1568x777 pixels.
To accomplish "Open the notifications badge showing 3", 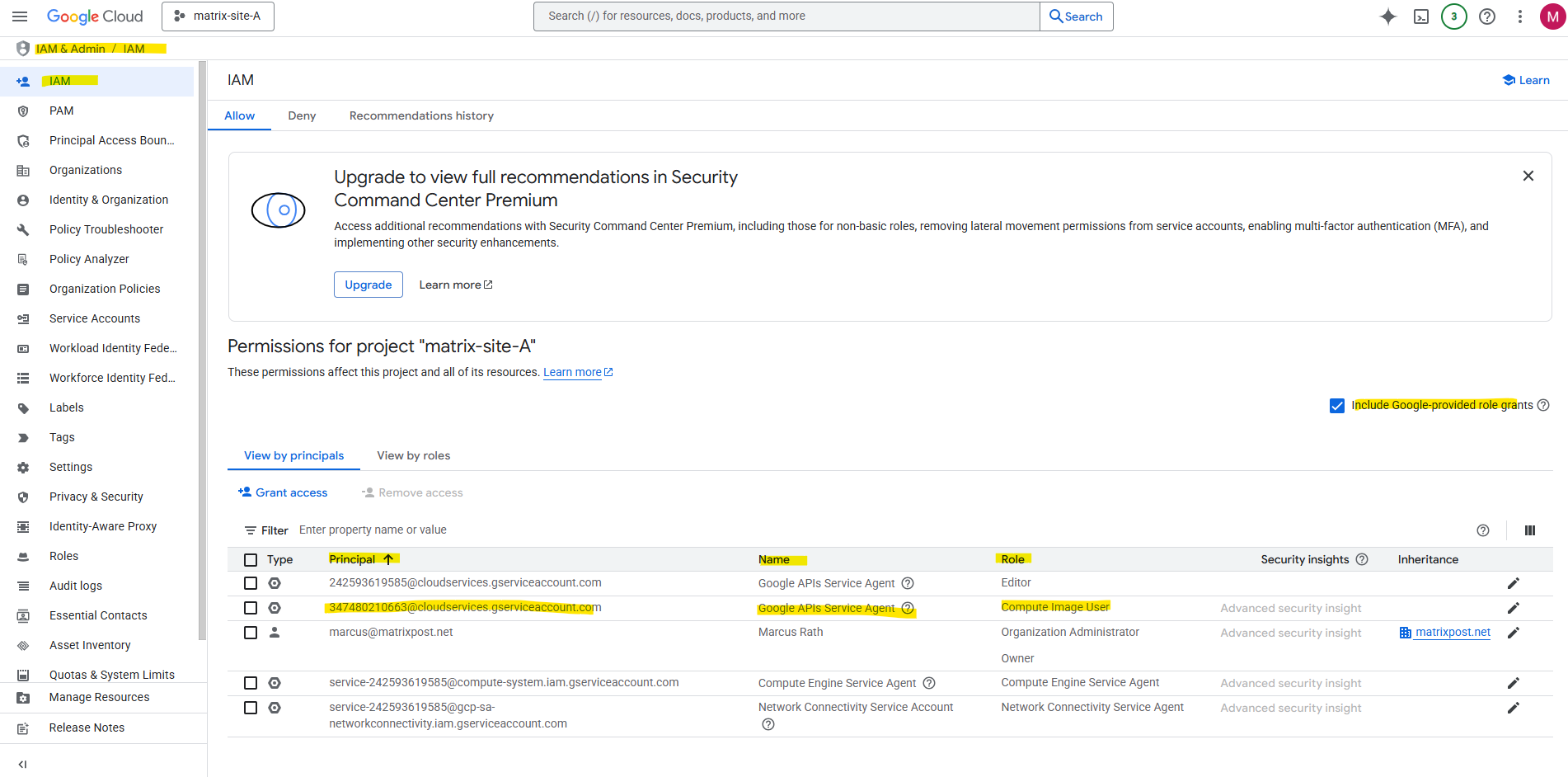I will coord(1453,16).
